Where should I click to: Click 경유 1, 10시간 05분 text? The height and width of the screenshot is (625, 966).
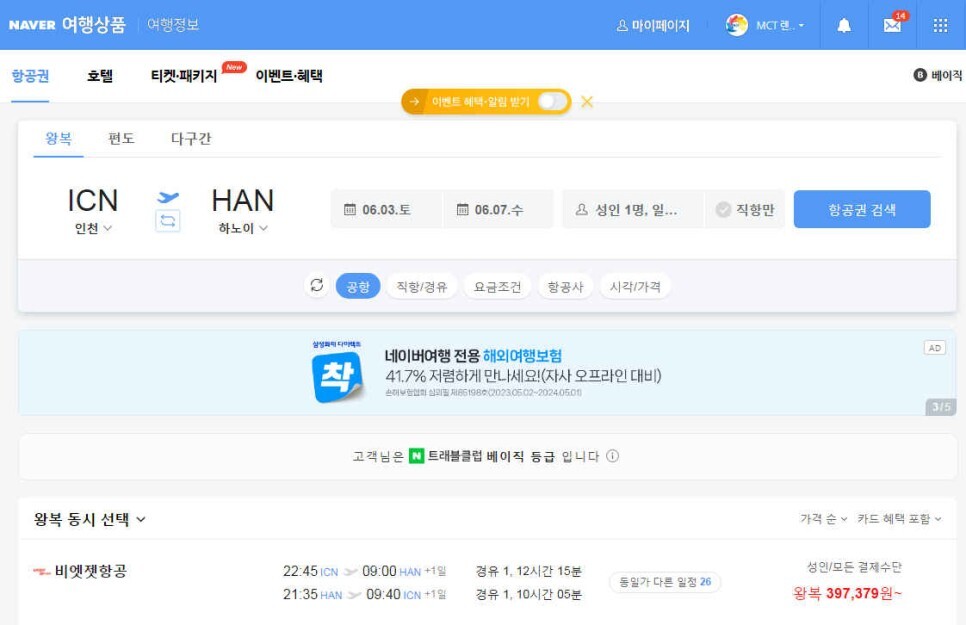[528, 595]
